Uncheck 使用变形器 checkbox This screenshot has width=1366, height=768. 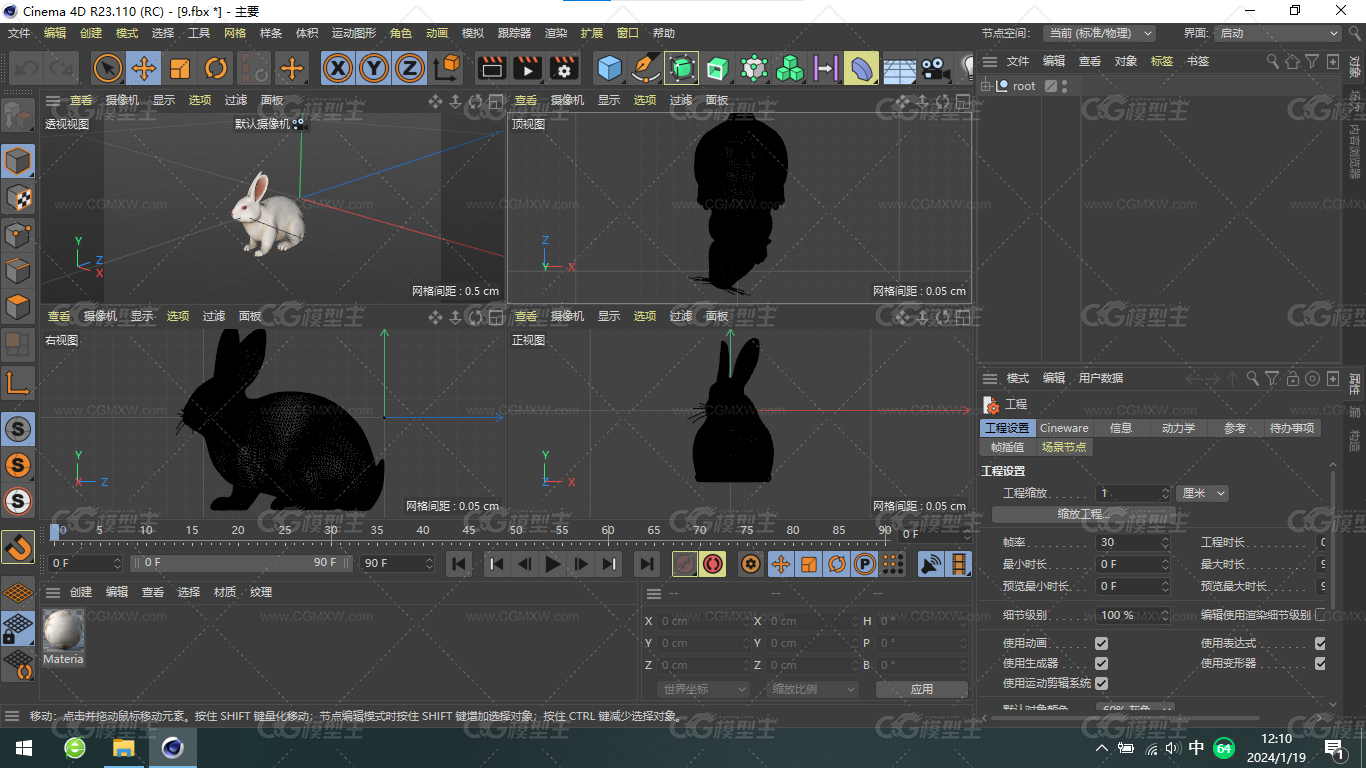(x=1320, y=663)
